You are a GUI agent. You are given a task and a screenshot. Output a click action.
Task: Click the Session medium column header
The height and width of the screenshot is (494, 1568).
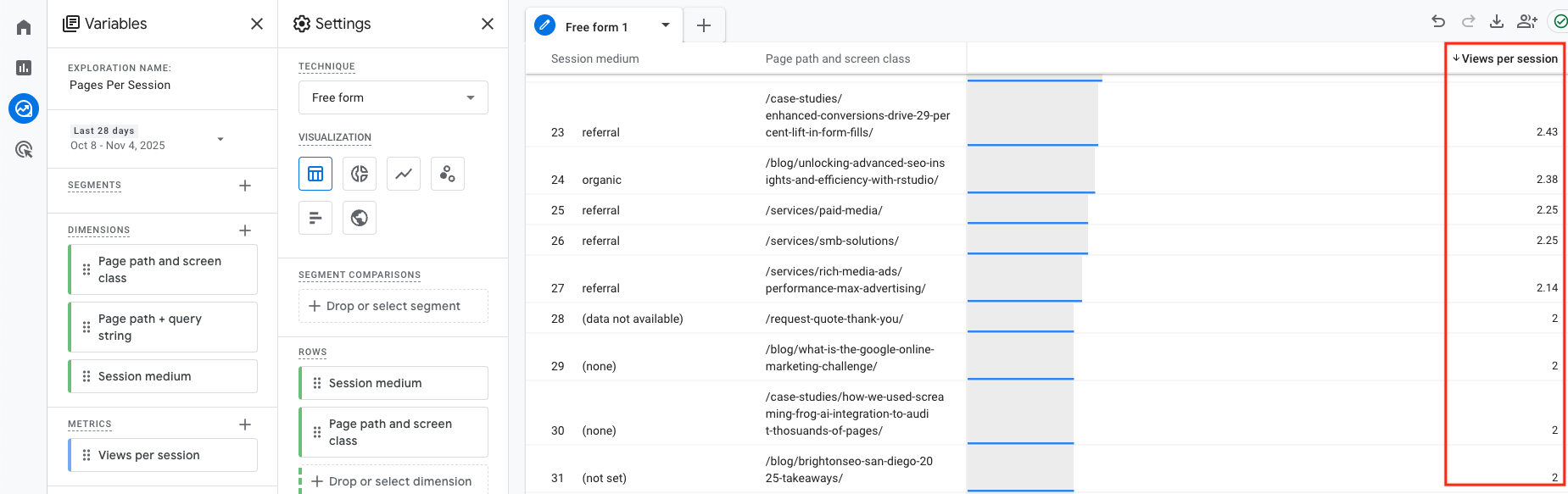pyautogui.click(x=595, y=58)
